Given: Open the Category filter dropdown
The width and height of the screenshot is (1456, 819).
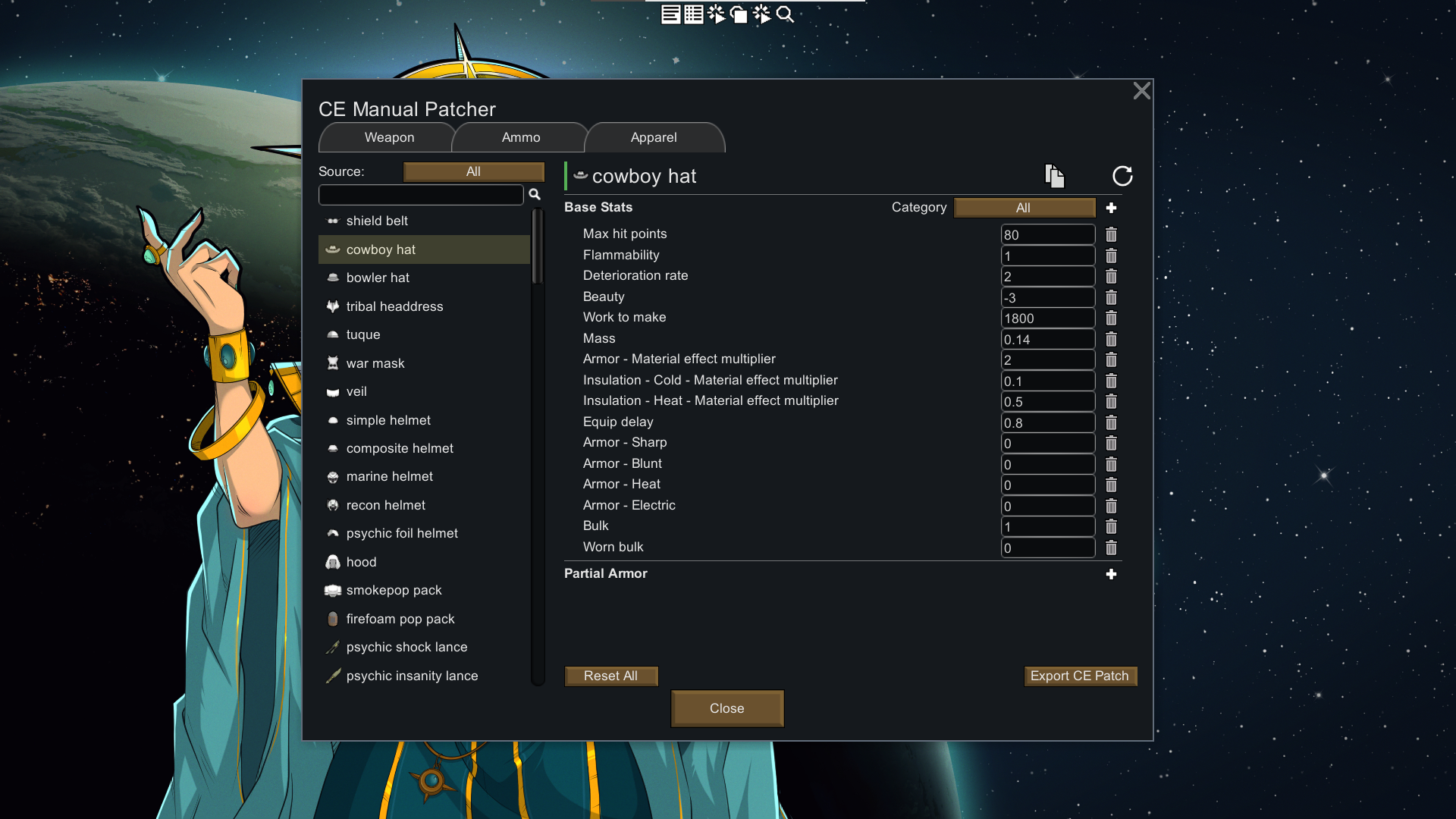Looking at the screenshot, I should pyautogui.click(x=1025, y=208).
